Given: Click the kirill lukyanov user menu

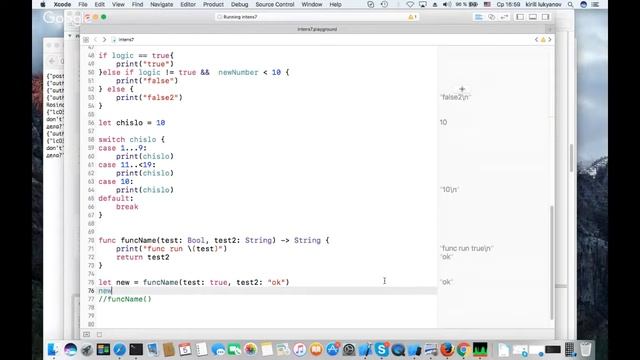Looking at the screenshot, I should (543, 4).
